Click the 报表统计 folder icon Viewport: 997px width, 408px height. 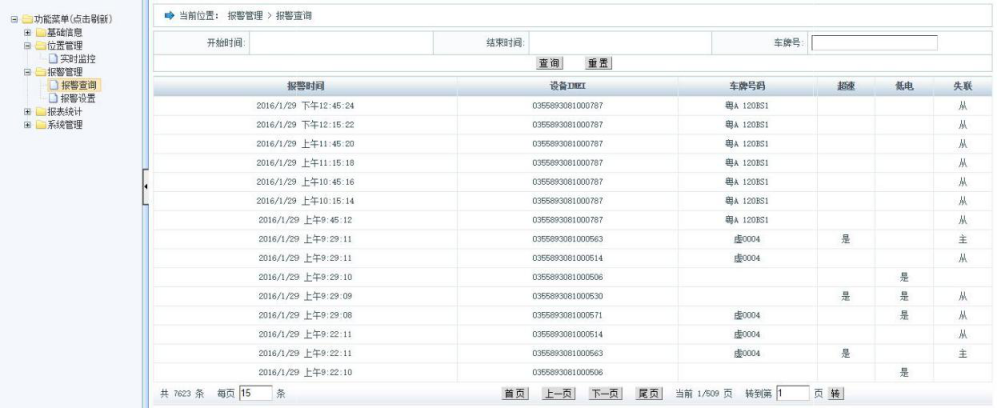point(39,111)
